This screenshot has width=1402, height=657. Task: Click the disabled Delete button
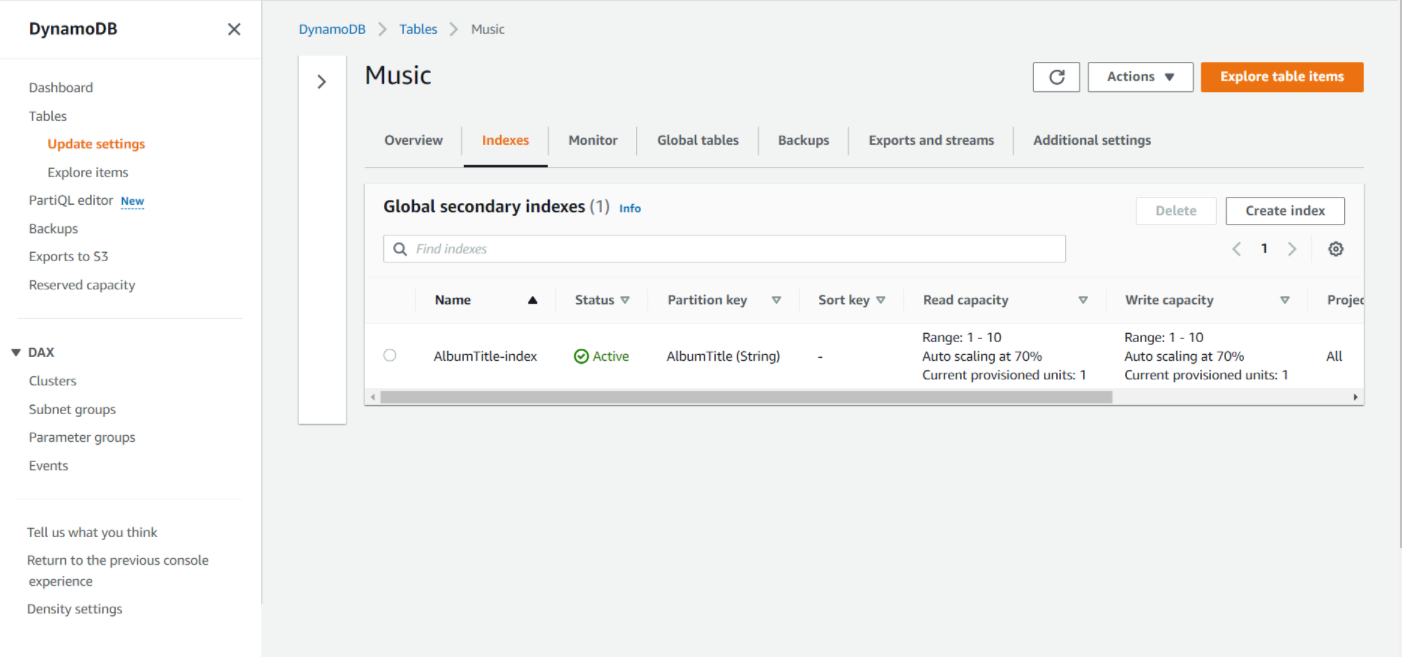point(1176,211)
